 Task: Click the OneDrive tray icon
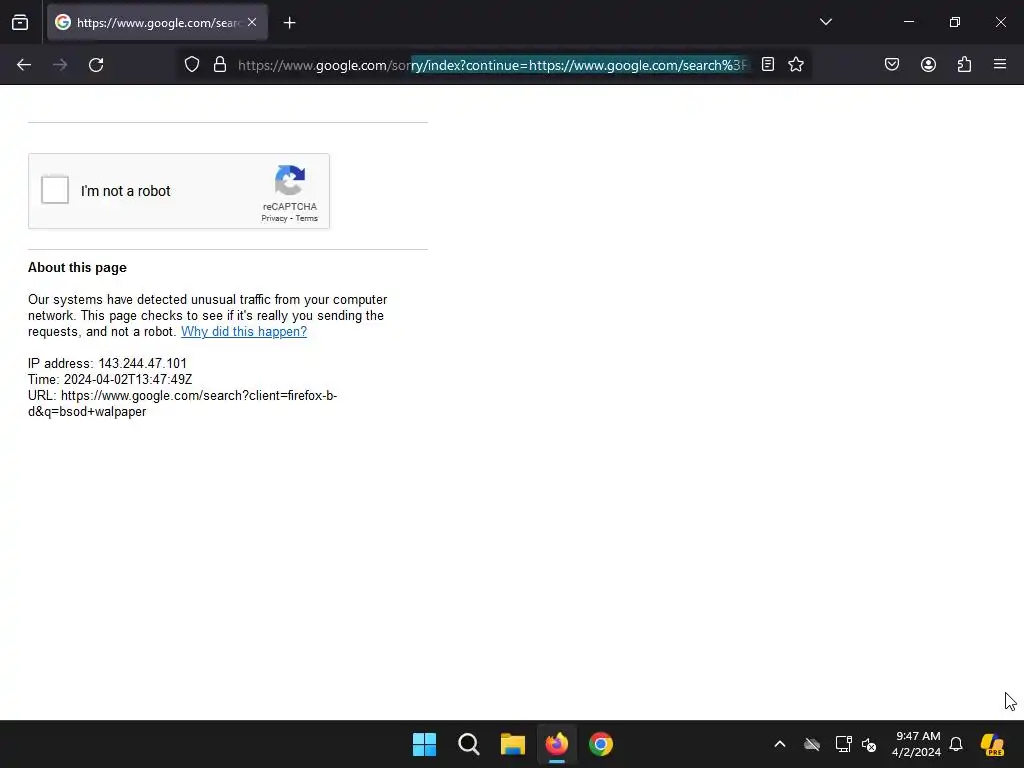tap(812, 744)
